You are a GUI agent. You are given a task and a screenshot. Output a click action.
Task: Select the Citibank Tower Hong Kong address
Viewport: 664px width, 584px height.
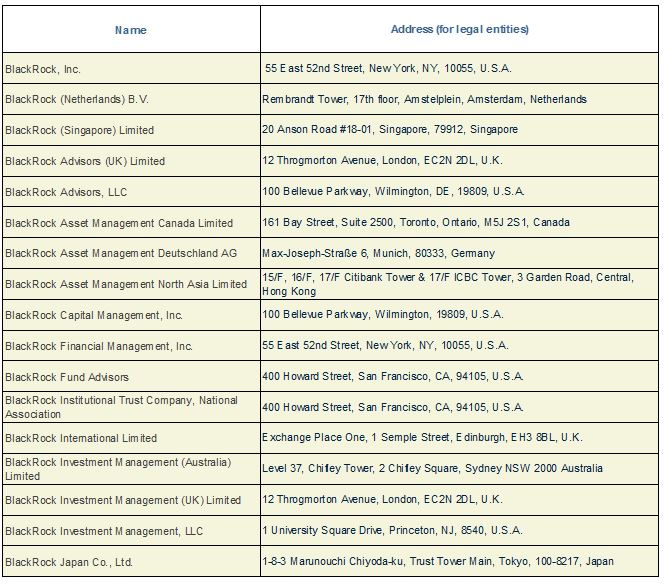(459, 284)
